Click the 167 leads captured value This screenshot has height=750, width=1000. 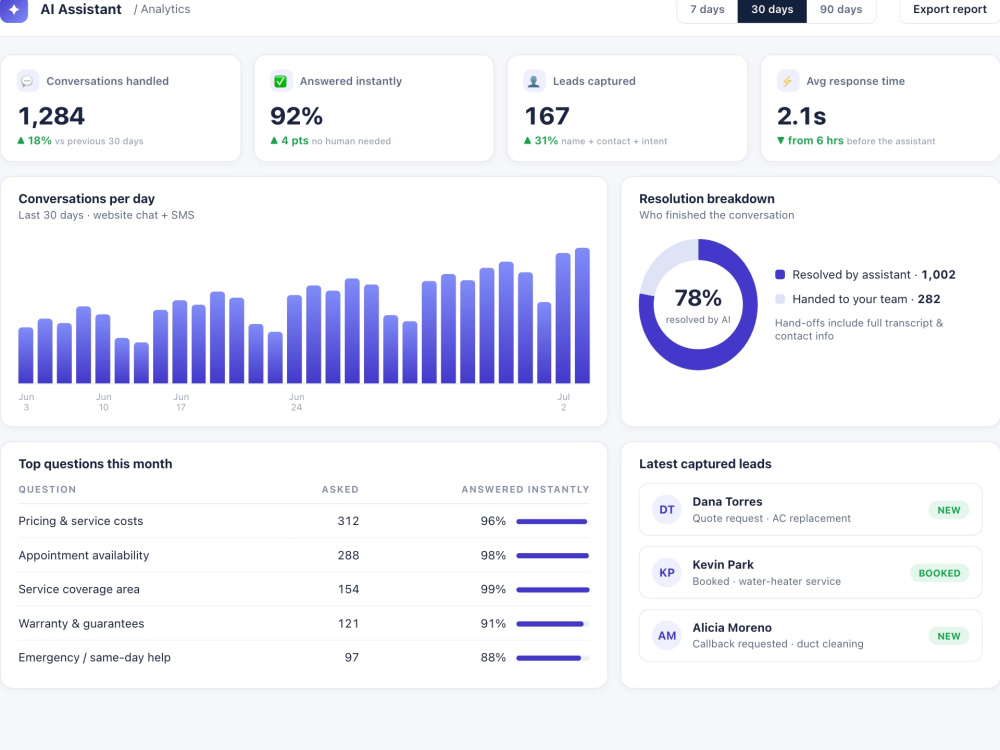[547, 116]
